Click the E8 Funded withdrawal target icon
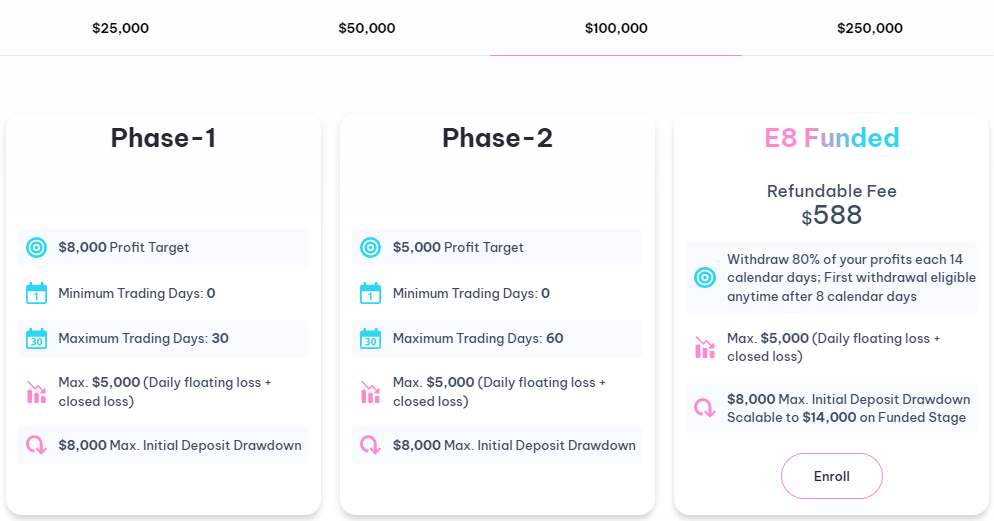The image size is (994, 521). point(705,278)
